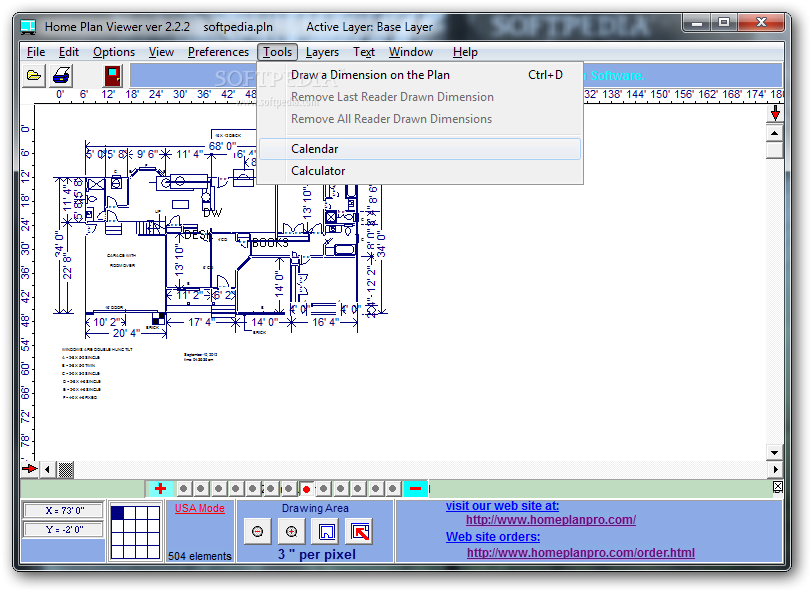The width and height of the screenshot is (812, 592).
Task: Click the X = 73' 0" coordinate field
Action: pos(64,510)
